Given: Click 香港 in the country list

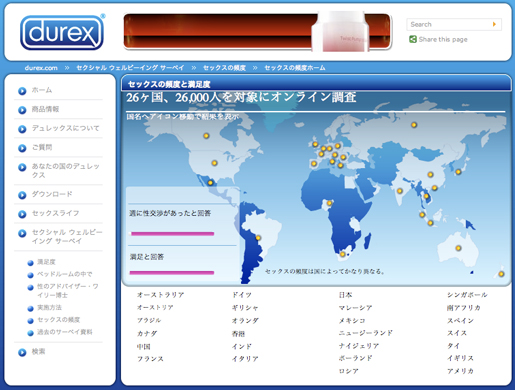Looking at the screenshot, I should coord(238,334).
